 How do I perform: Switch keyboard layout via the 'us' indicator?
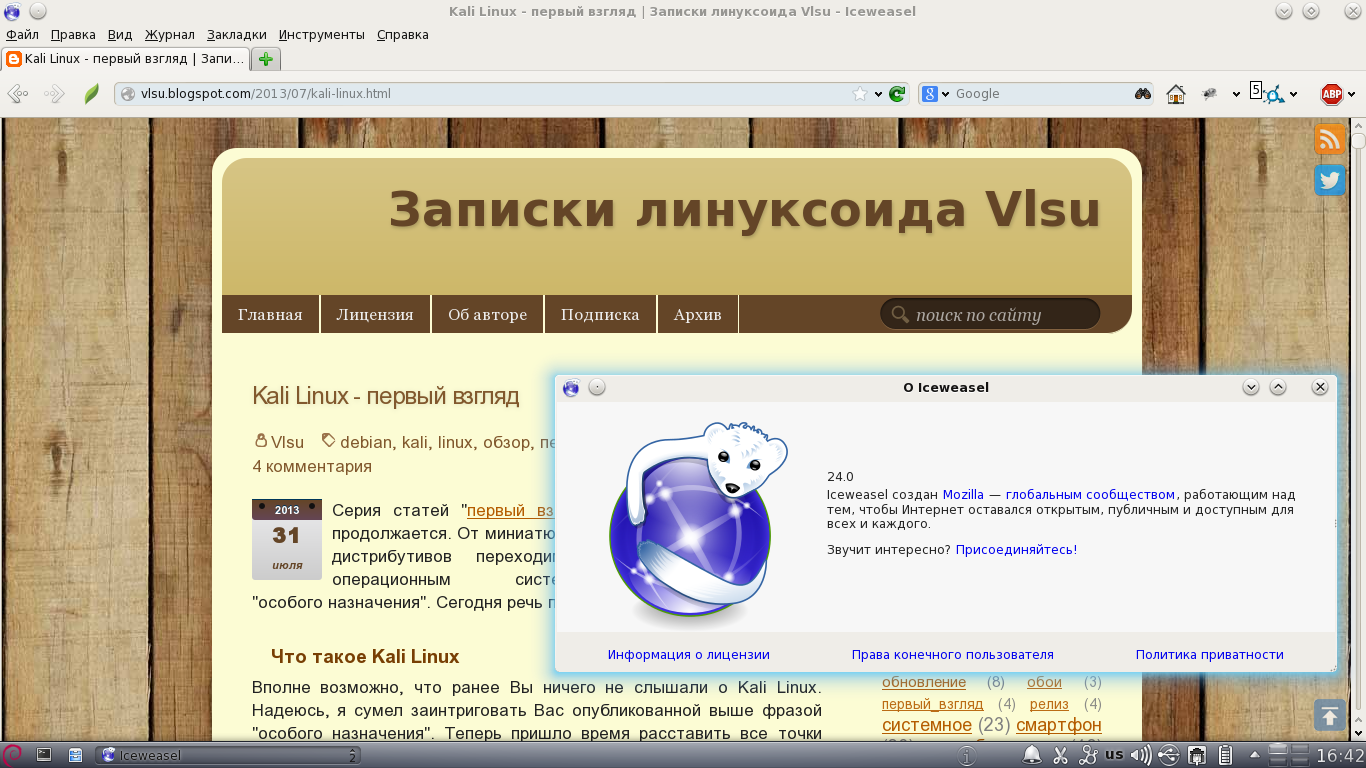1114,755
